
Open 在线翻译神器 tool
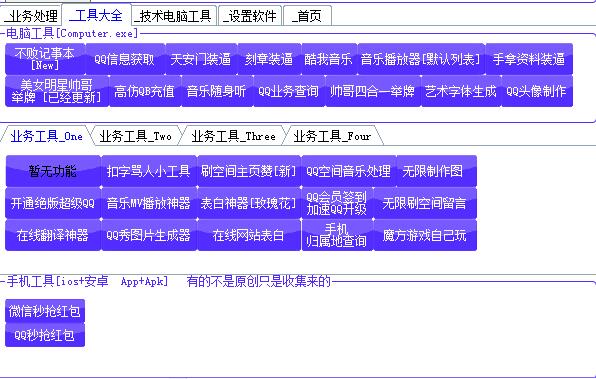[53, 235]
